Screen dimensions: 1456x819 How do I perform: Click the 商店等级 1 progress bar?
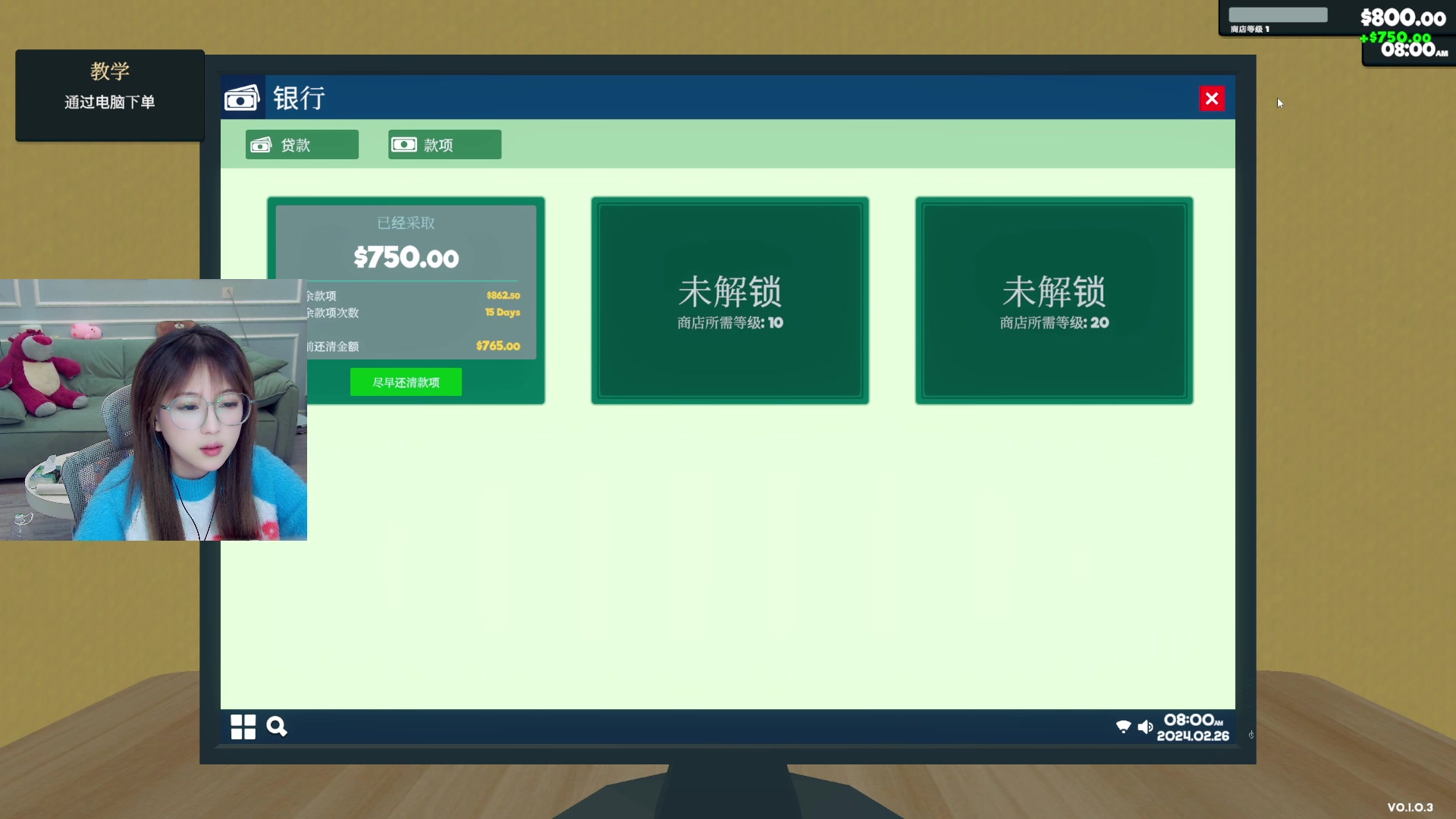tap(1277, 14)
